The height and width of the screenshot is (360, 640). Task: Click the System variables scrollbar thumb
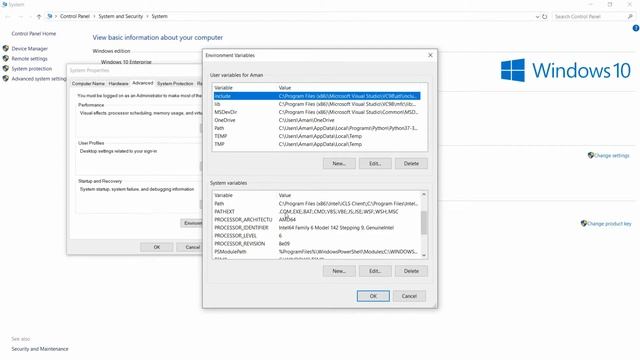[424, 223]
